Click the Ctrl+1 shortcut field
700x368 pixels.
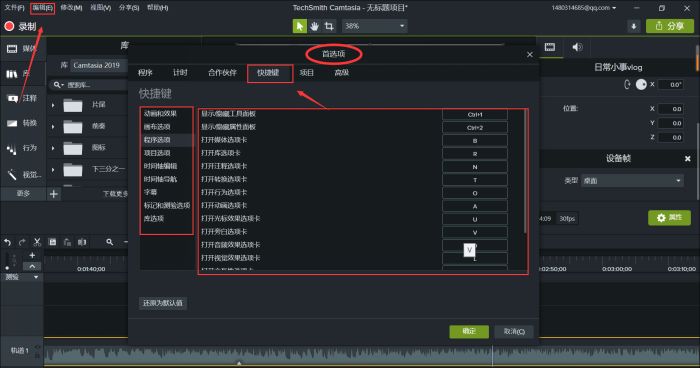point(475,115)
